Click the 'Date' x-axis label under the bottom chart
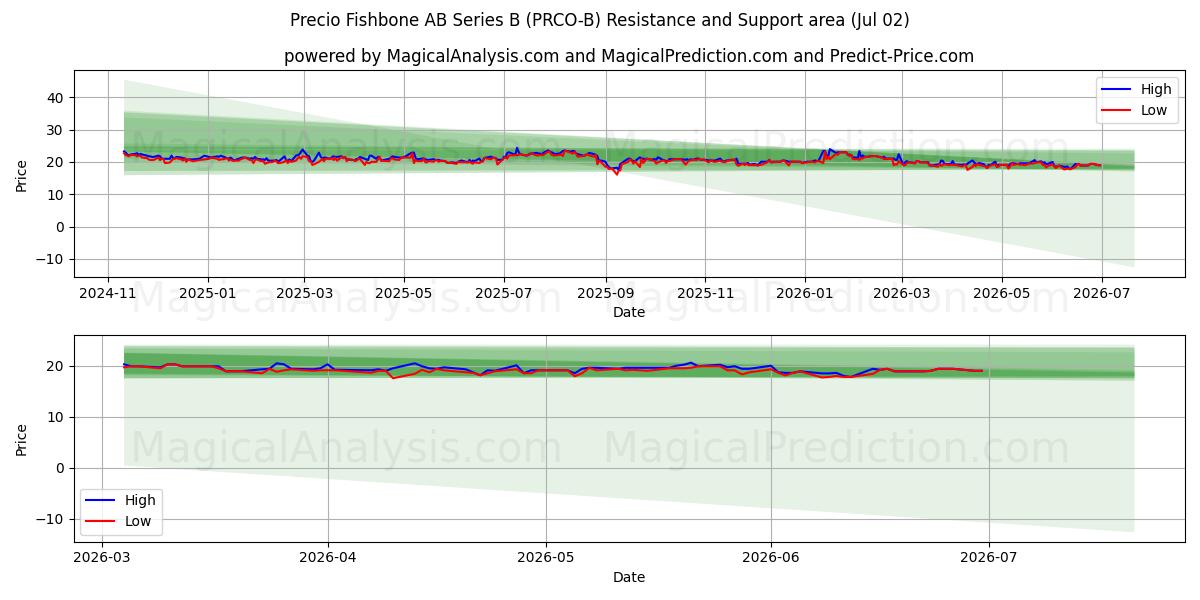The width and height of the screenshot is (1200, 600). (629, 577)
